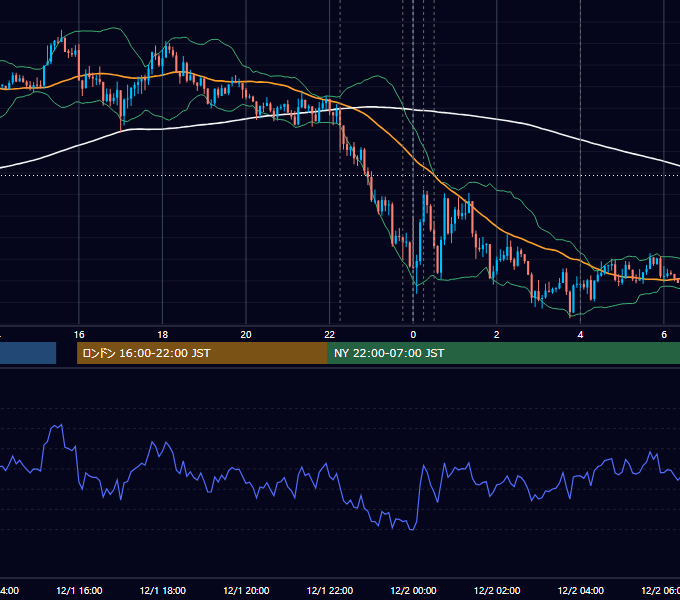The image size is (680, 600).
Task: Click the 12/1 22:00 date label
Action: (x=330, y=590)
